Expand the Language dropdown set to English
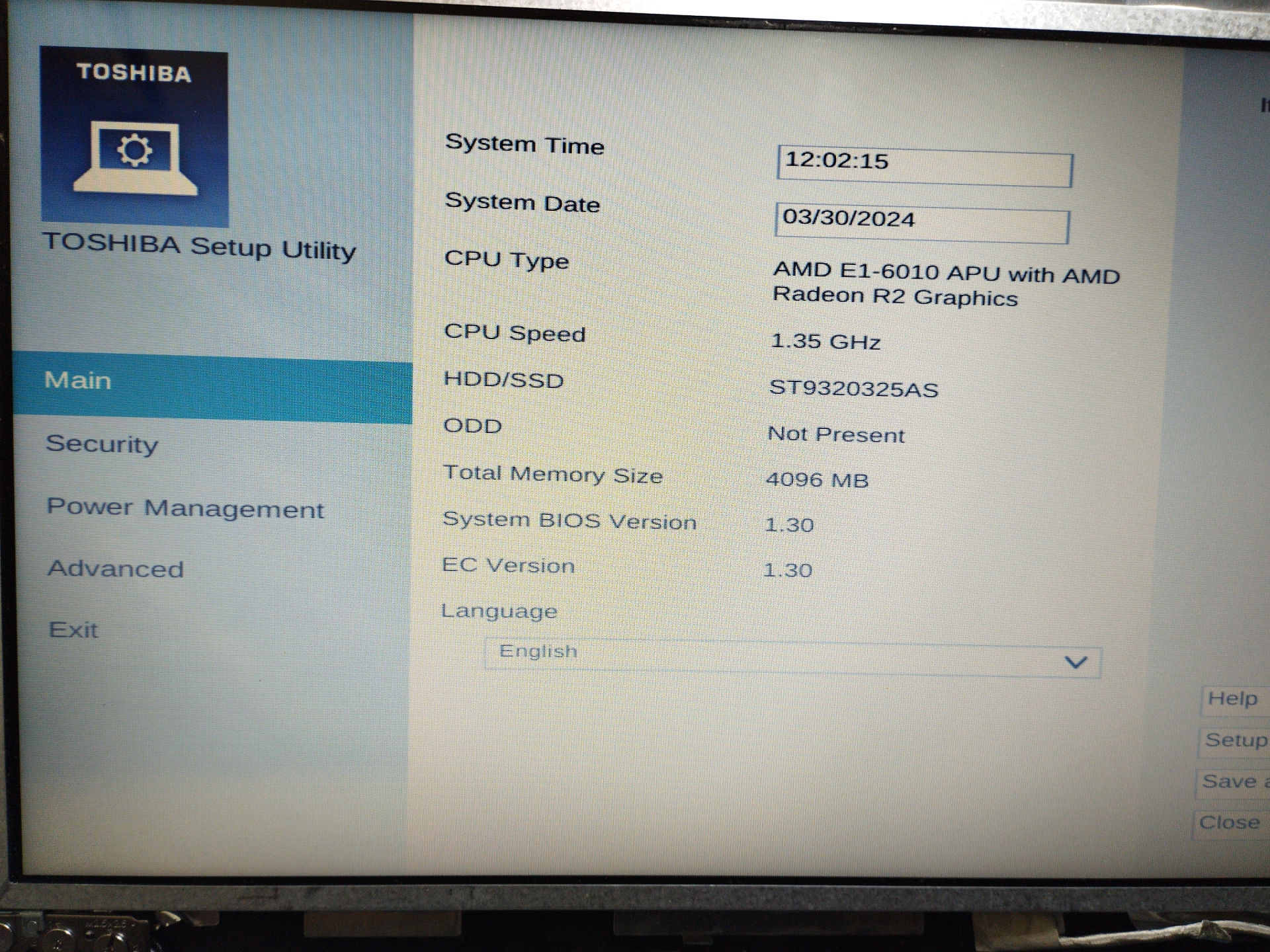This screenshot has height=952, width=1270. click(x=792, y=657)
